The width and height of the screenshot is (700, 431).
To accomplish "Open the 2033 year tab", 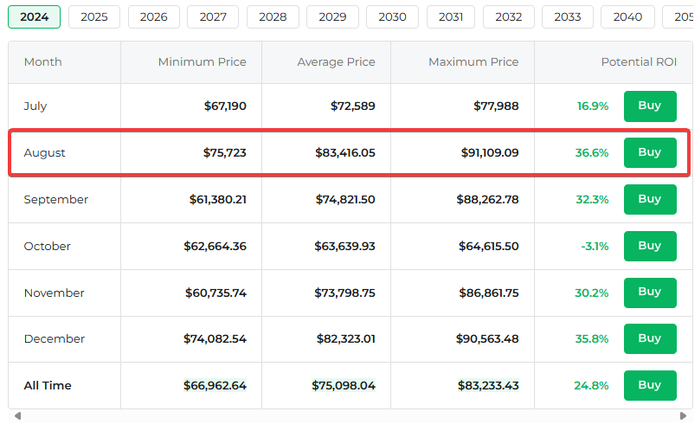I will click(567, 17).
